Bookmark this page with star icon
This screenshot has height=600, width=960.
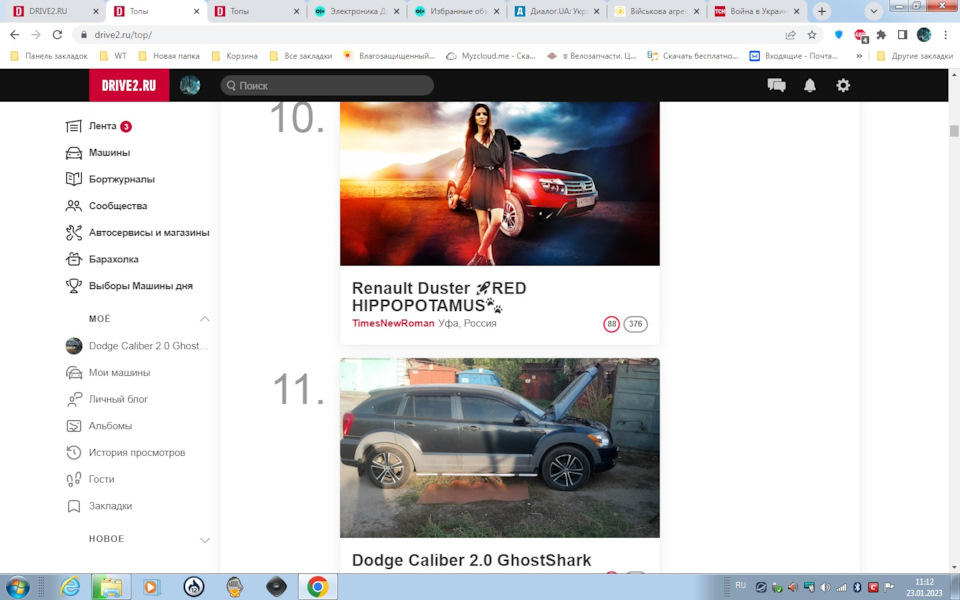(x=812, y=35)
